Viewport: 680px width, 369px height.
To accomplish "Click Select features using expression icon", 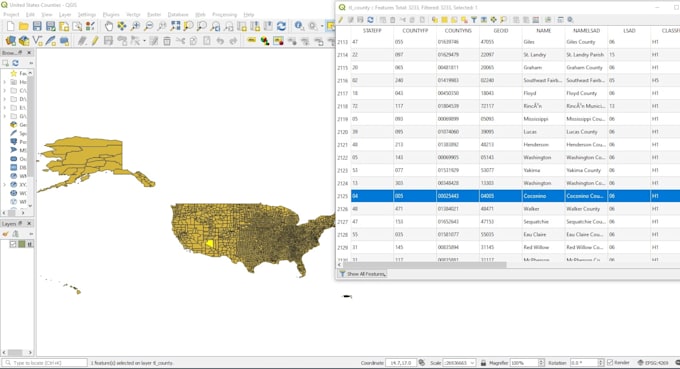I will pyautogui.click(x=435, y=20).
